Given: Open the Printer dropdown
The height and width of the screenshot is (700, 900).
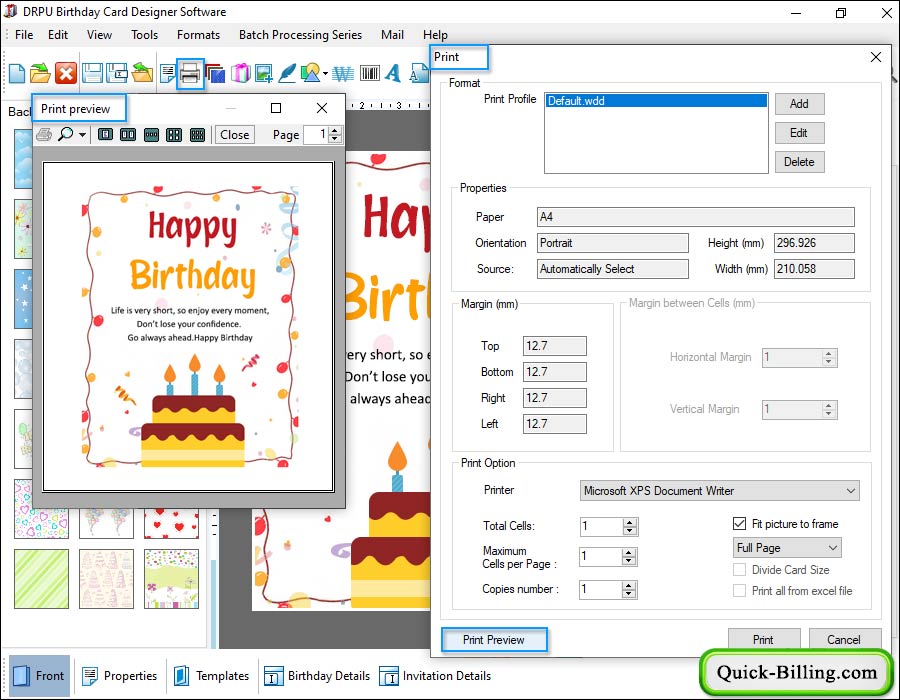Looking at the screenshot, I should click(719, 491).
